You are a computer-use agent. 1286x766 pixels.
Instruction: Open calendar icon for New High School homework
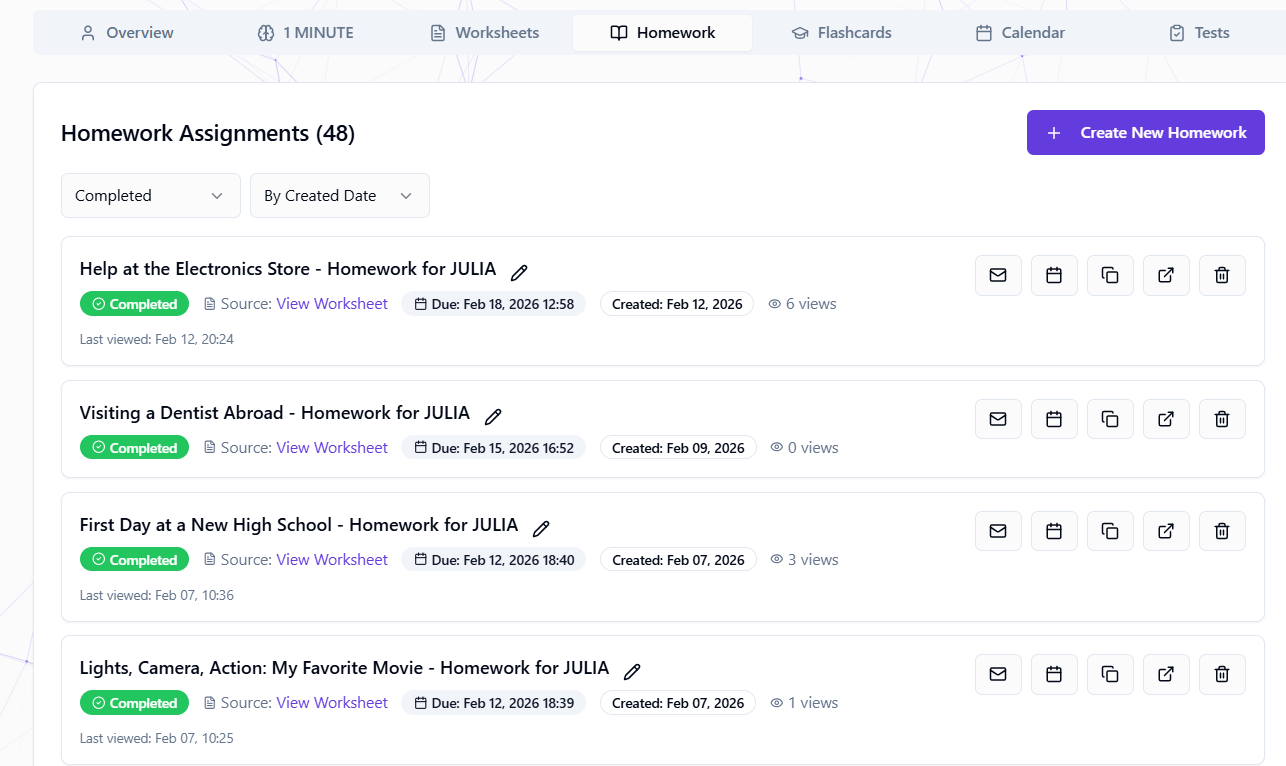pyautogui.click(x=1054, y=531)
